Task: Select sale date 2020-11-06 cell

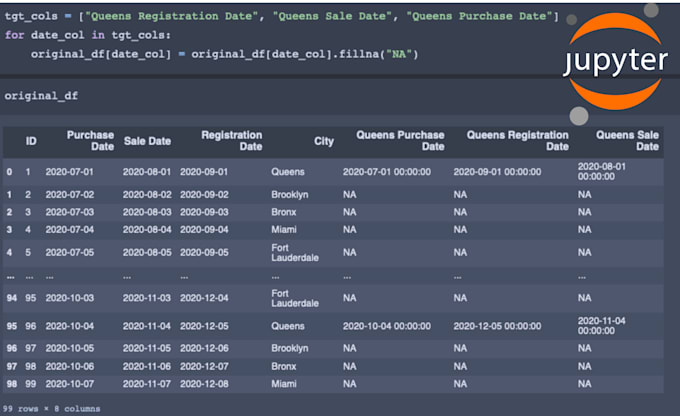Action: coord(147,366)
